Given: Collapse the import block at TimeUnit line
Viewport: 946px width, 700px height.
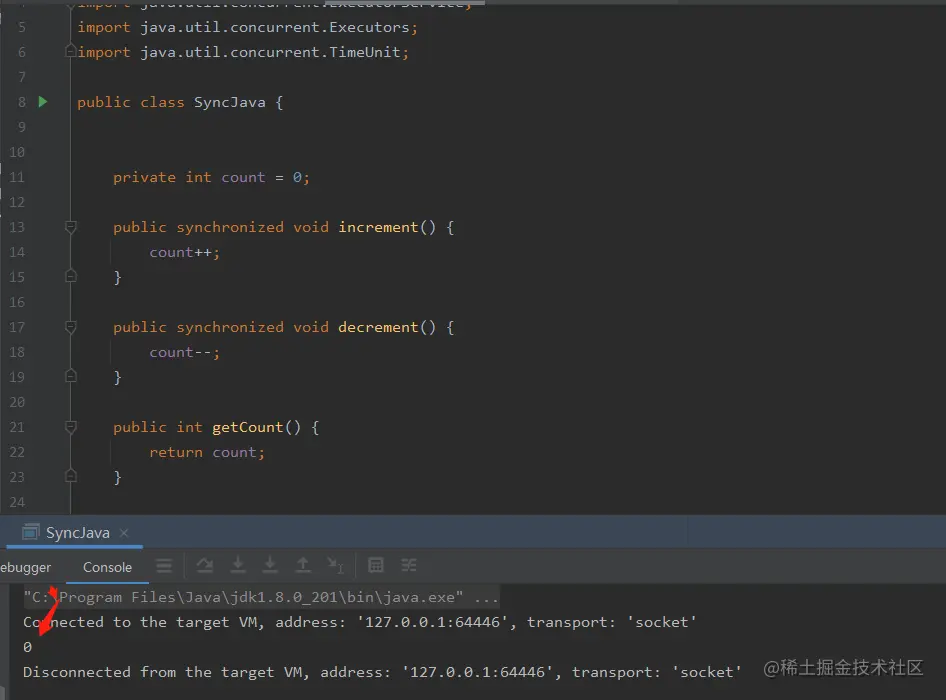Looking at the screenshot, I should pyautogui.click(x=71, y=51).
